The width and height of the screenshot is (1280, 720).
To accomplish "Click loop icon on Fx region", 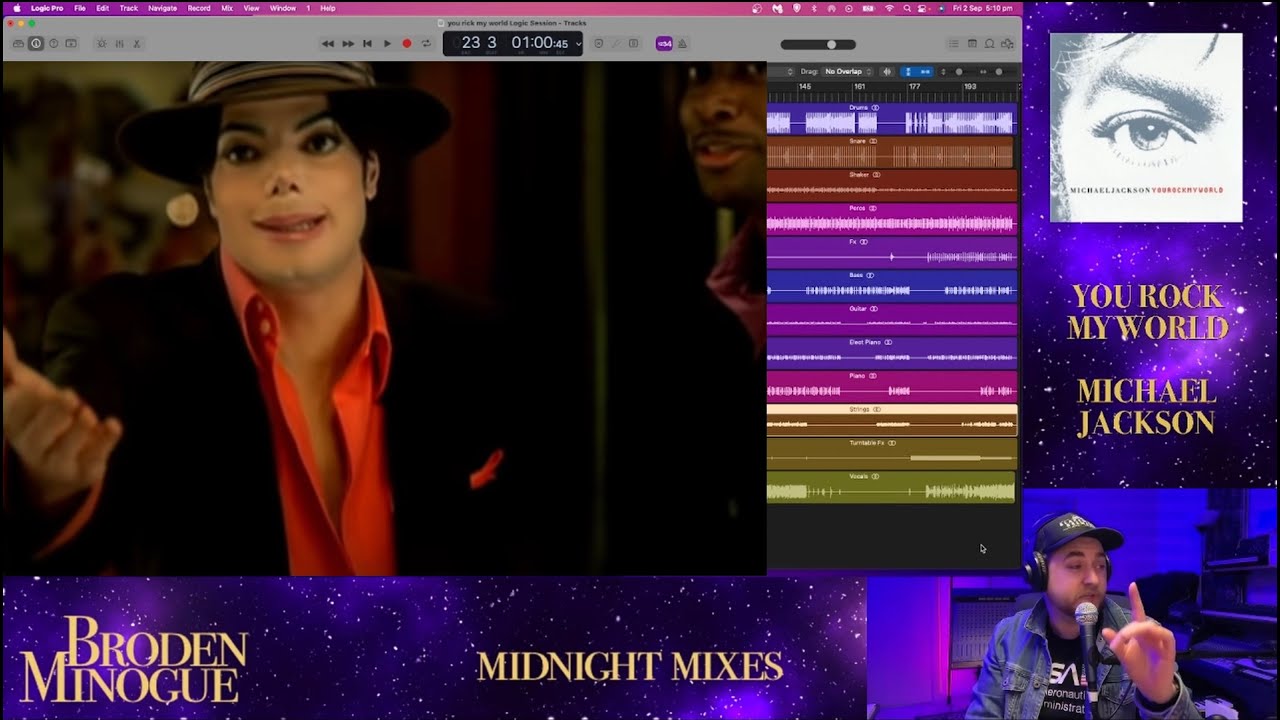I will [x=864, y=242].
